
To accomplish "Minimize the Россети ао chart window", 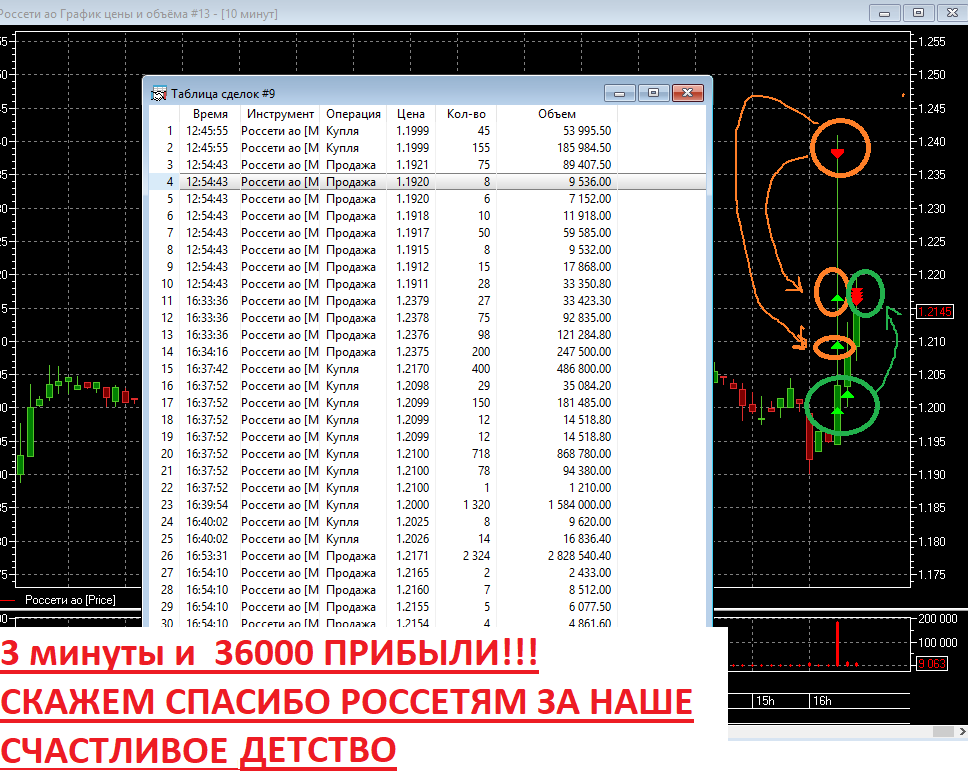I will pyautogui.click(x=884, y=13).
